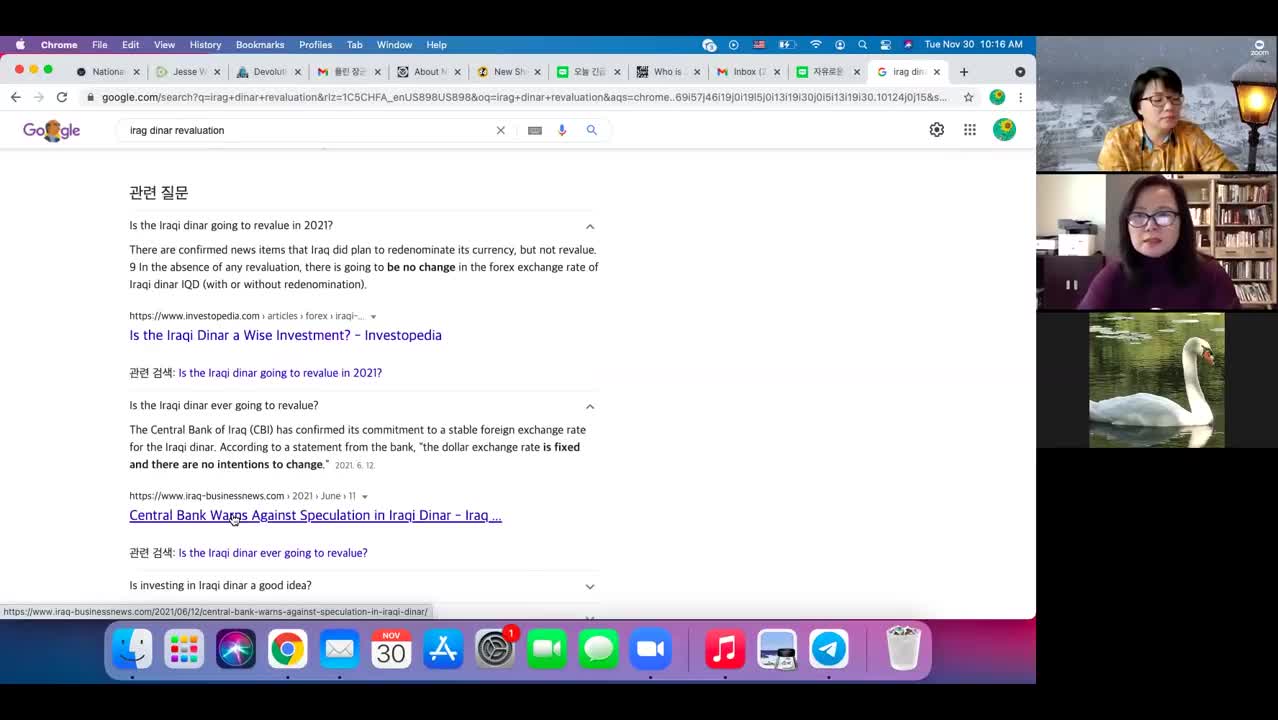Screen dimensions: 1278x720
Task: Open 'Central Bank Warns Against Speculation' link
Action: click(315, 516)
